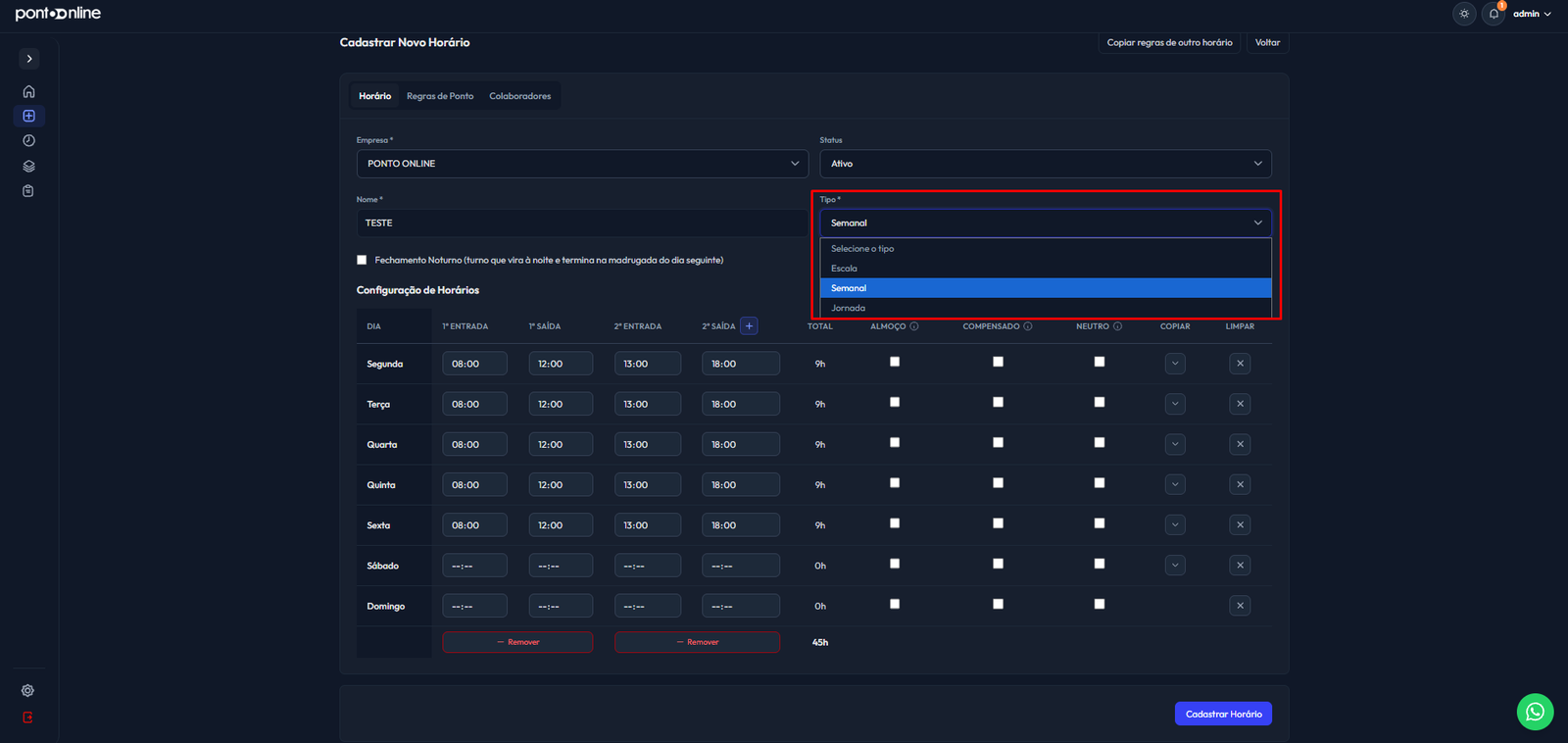
Task: Expand the copy dropdown for Sexta
Action: 1175,525
